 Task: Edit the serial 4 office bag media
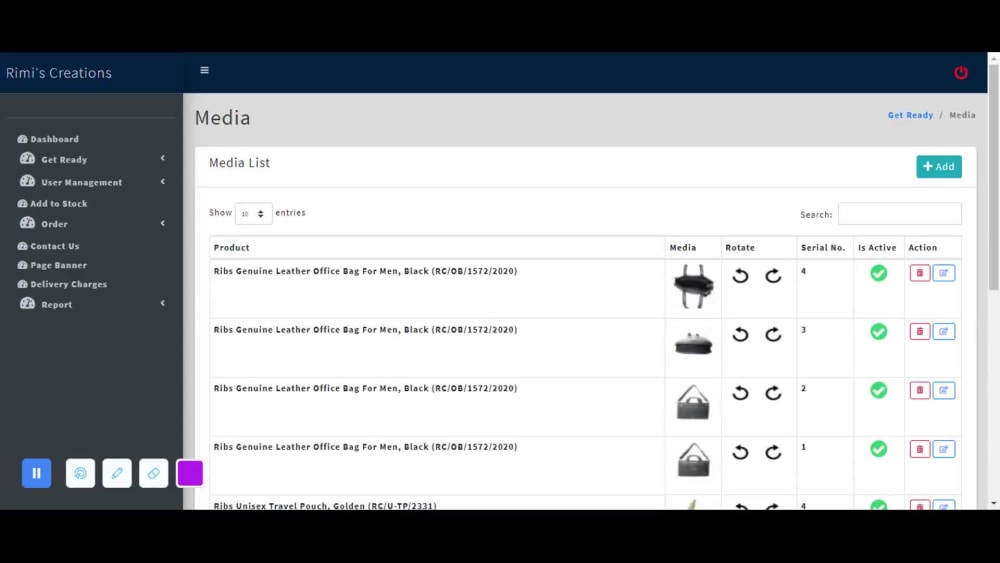943,273
